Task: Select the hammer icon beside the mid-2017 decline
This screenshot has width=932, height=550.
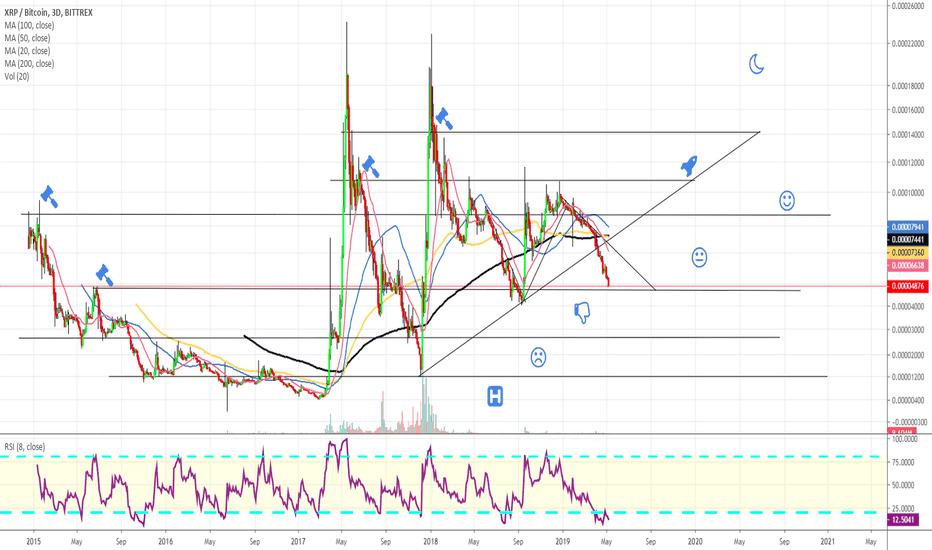Action: point(370,166)
